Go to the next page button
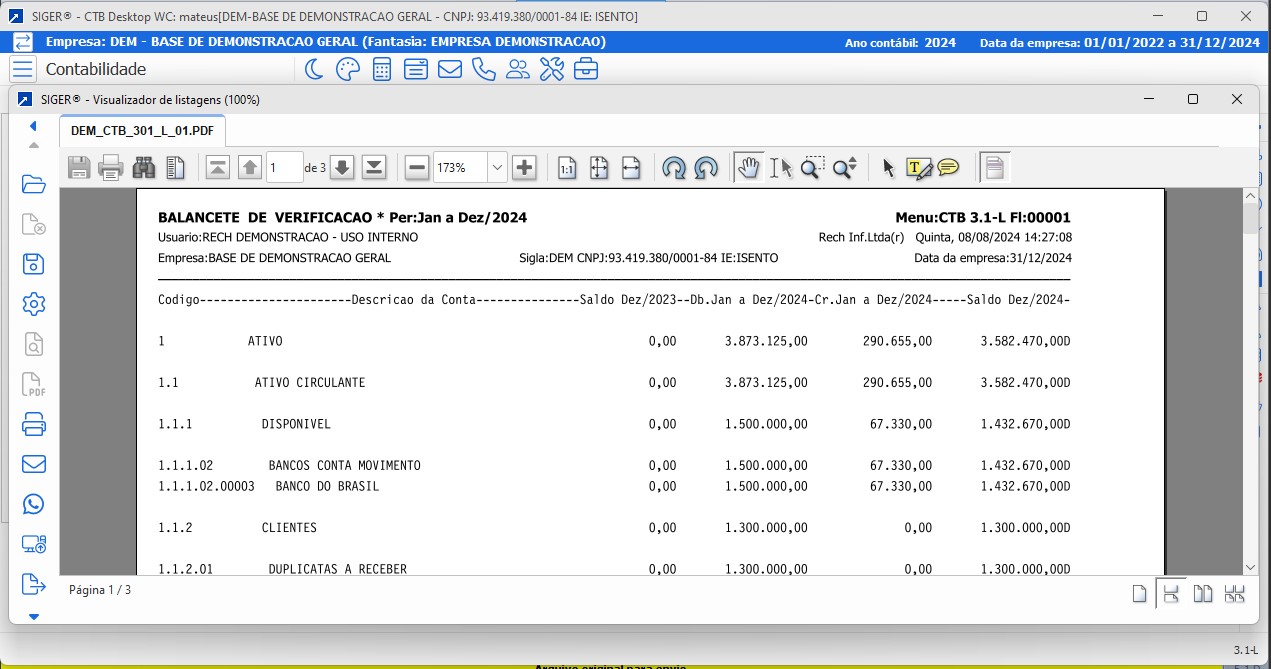Viewport: 1271px width, 669px height. click(x=342, y=168)
